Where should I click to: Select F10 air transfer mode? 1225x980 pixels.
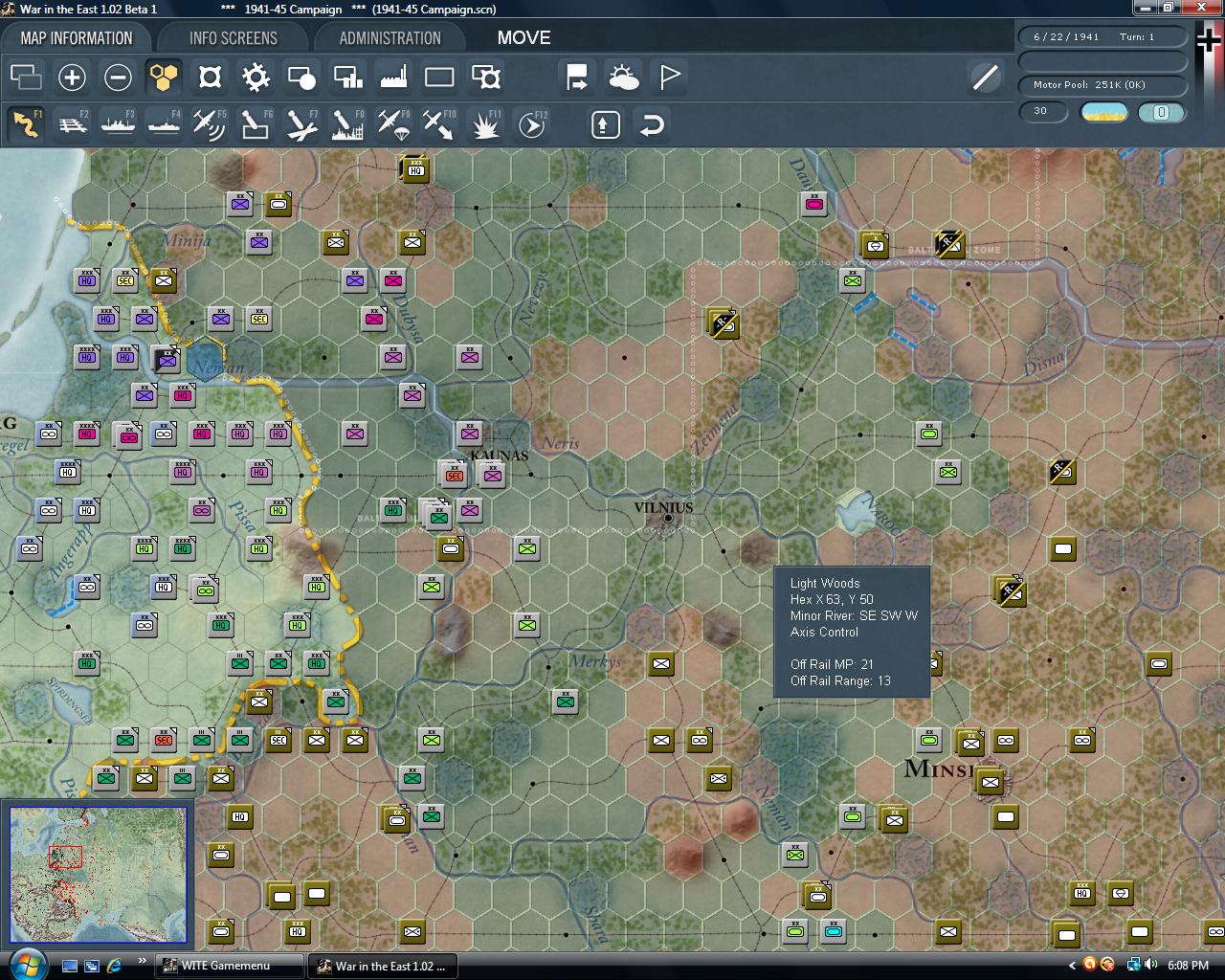tap(439, 124)
